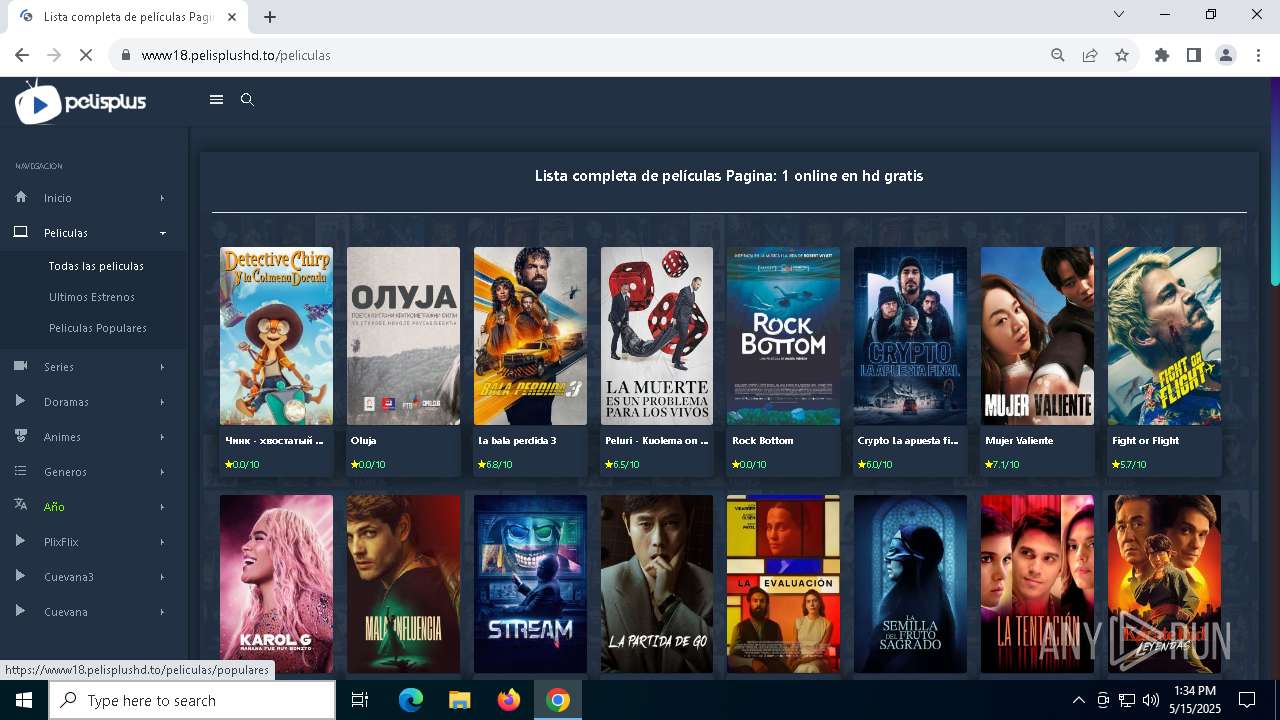The height and width of the screenshot is (720, 1280).
Task: Open a new browser tab
Action: click(270, 16)
